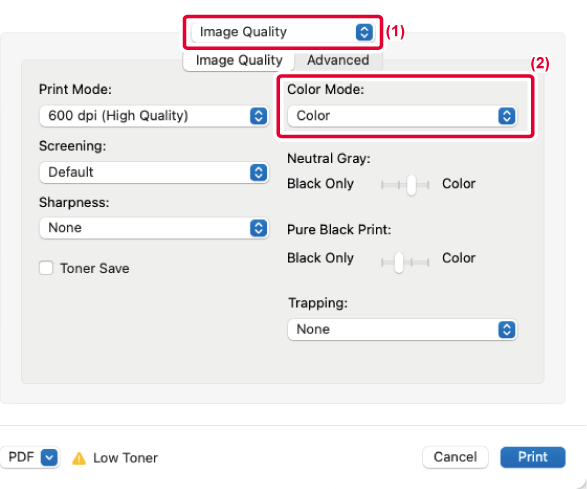Click the Print button

coord(532,457)
